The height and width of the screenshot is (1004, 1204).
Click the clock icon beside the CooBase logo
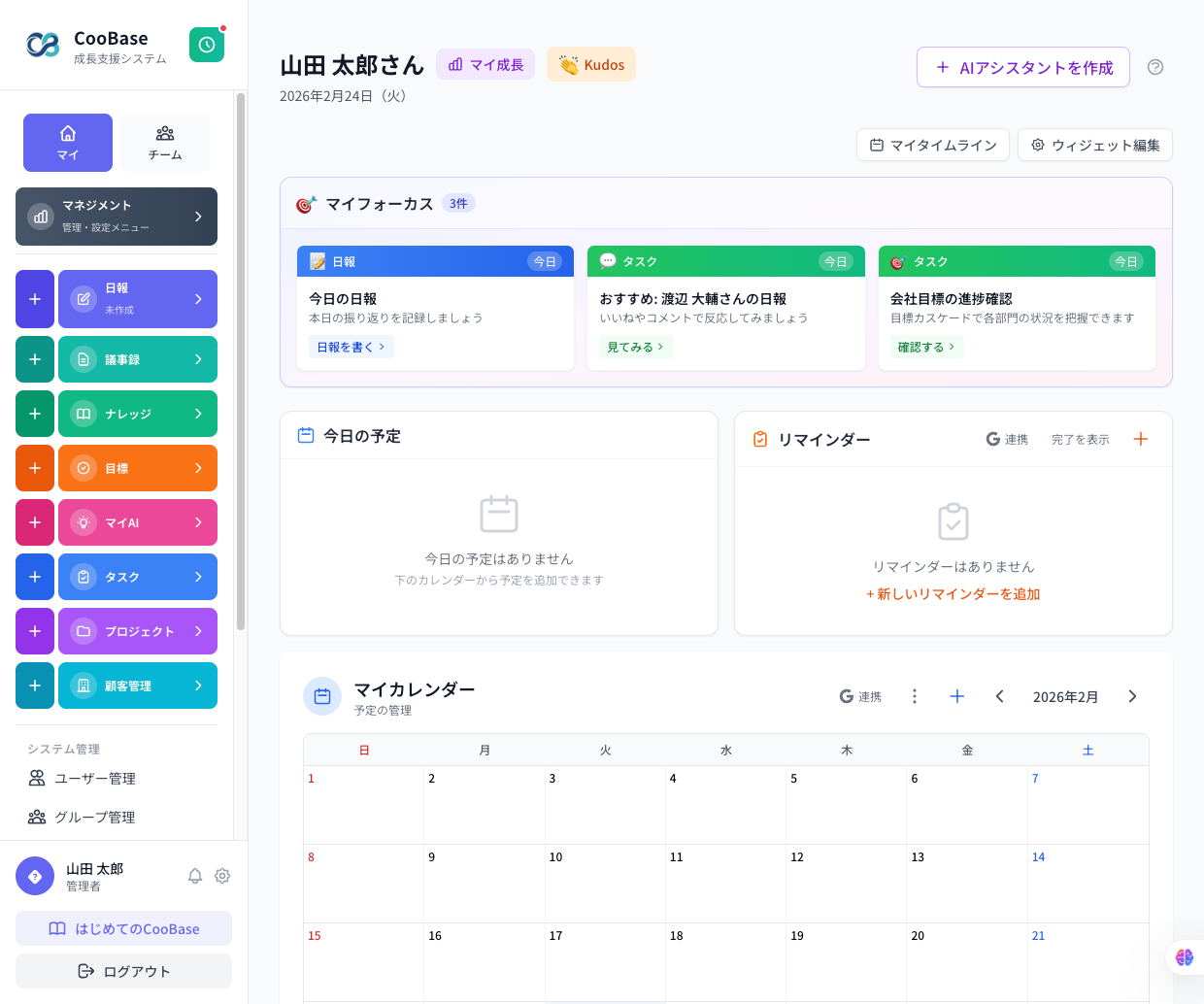(206, 44)
